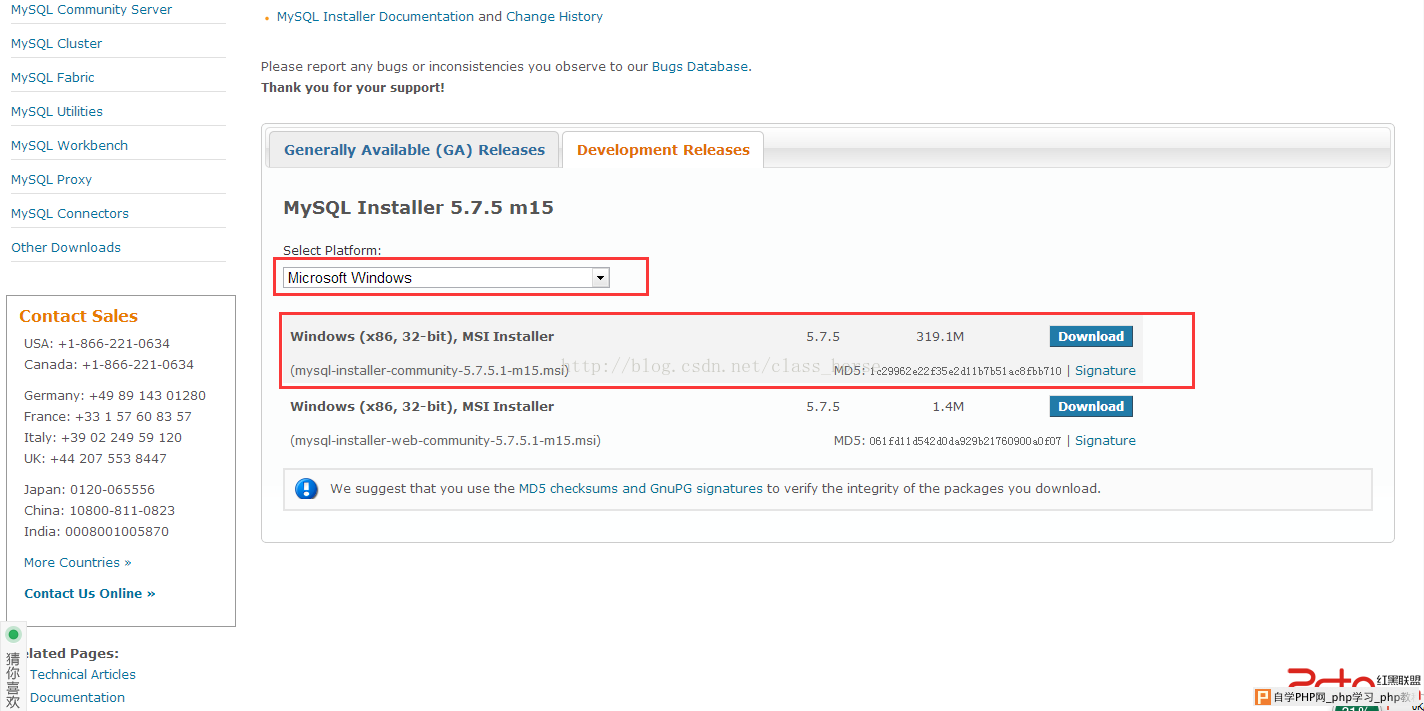Open Signature link for mysql-installer-community file
Viewport: 1424px width, 711px height.
click(1105, 371)
